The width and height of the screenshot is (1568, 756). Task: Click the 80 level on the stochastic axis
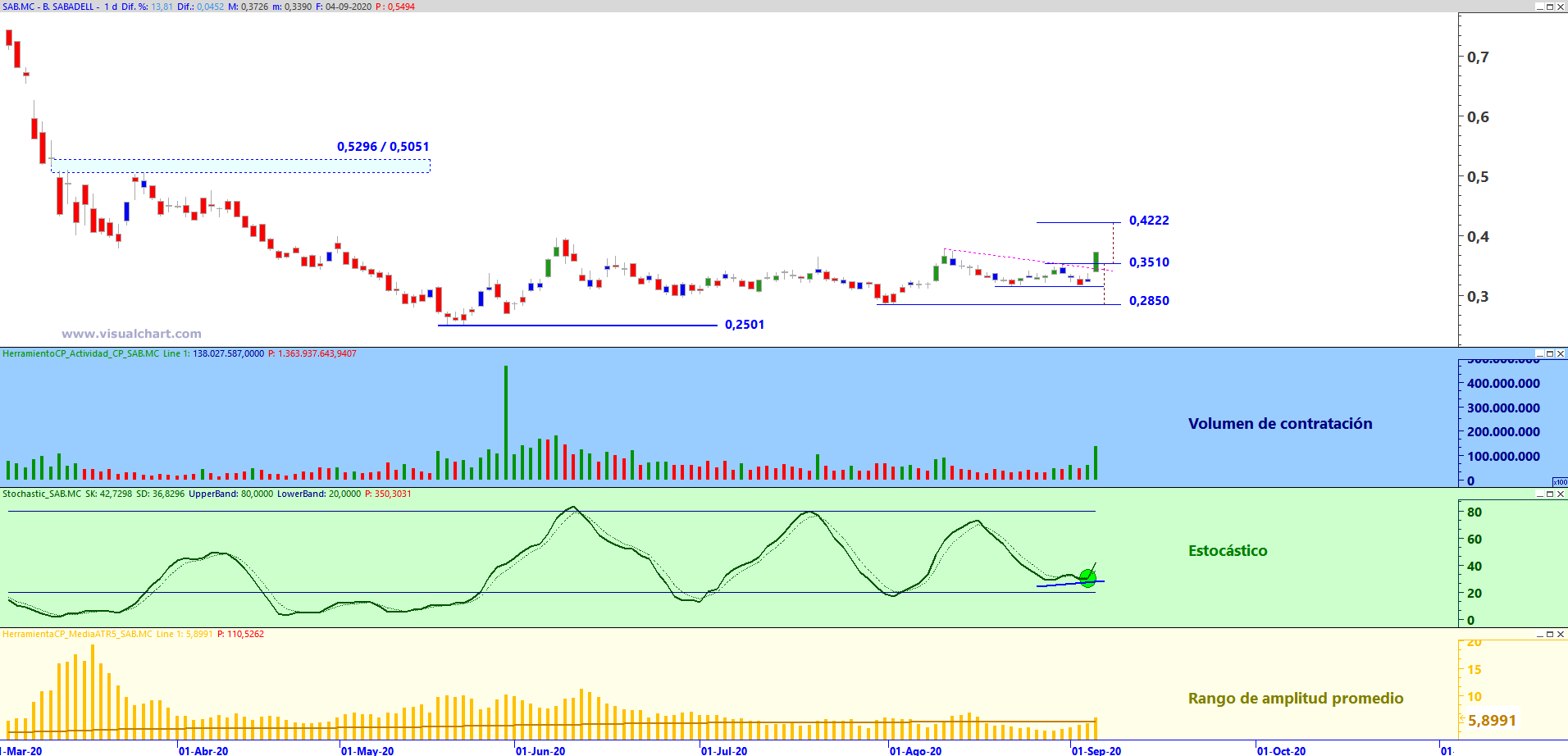click(x=1475, y=512)
